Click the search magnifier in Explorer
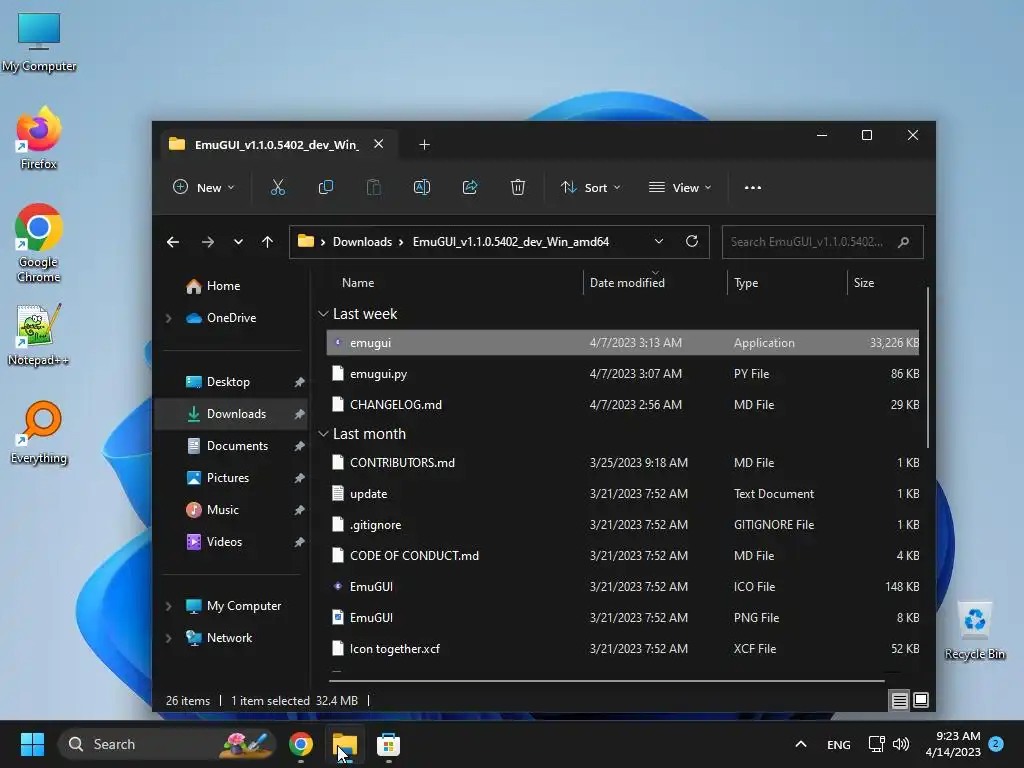Viewport: 1024px width, 768px height. 904,242
